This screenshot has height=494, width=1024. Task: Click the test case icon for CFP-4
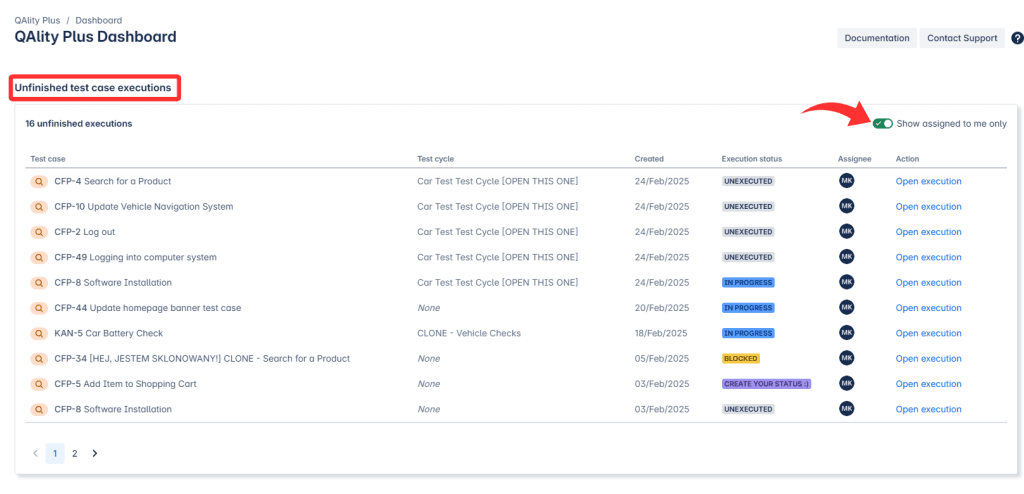[39, 181]
